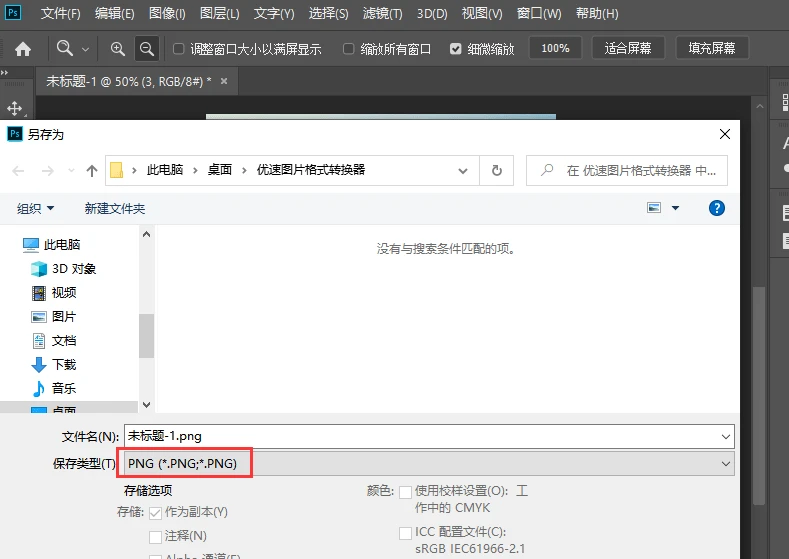Open the 滤镜(T) menu
This screenshot has height=559, width=789.
point(382,14)
